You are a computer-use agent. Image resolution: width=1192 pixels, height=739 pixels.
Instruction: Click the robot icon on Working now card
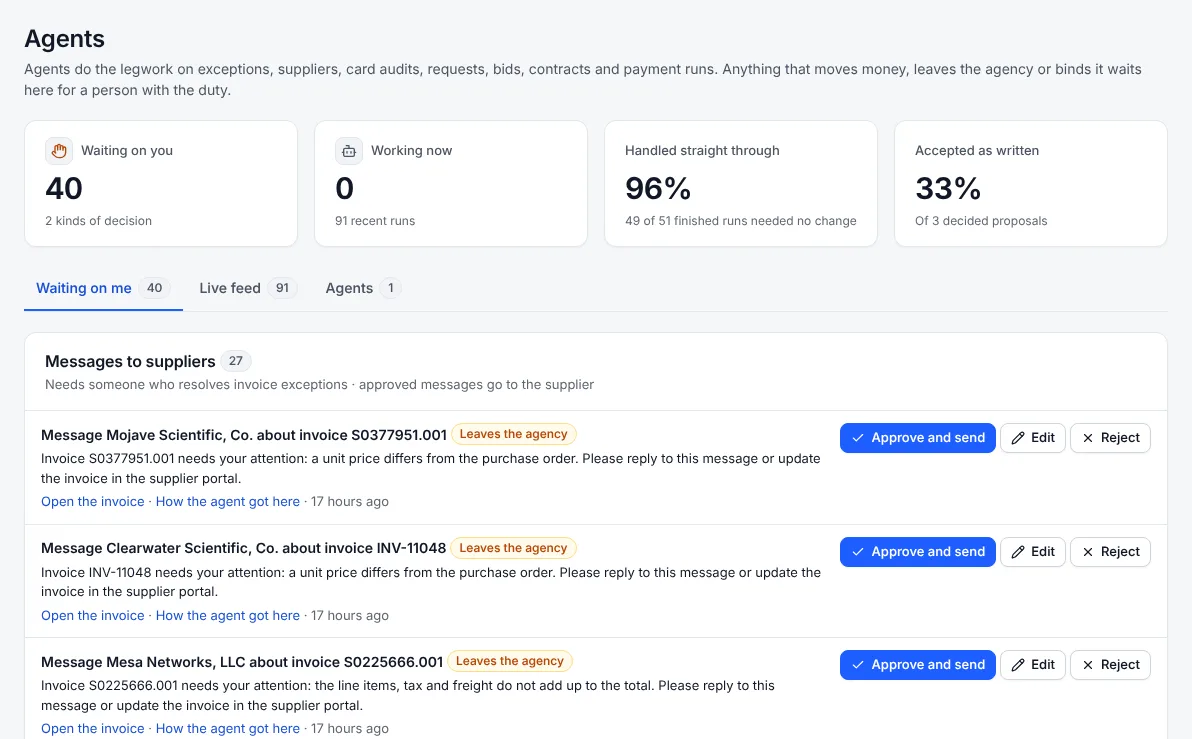click(349, 151)
